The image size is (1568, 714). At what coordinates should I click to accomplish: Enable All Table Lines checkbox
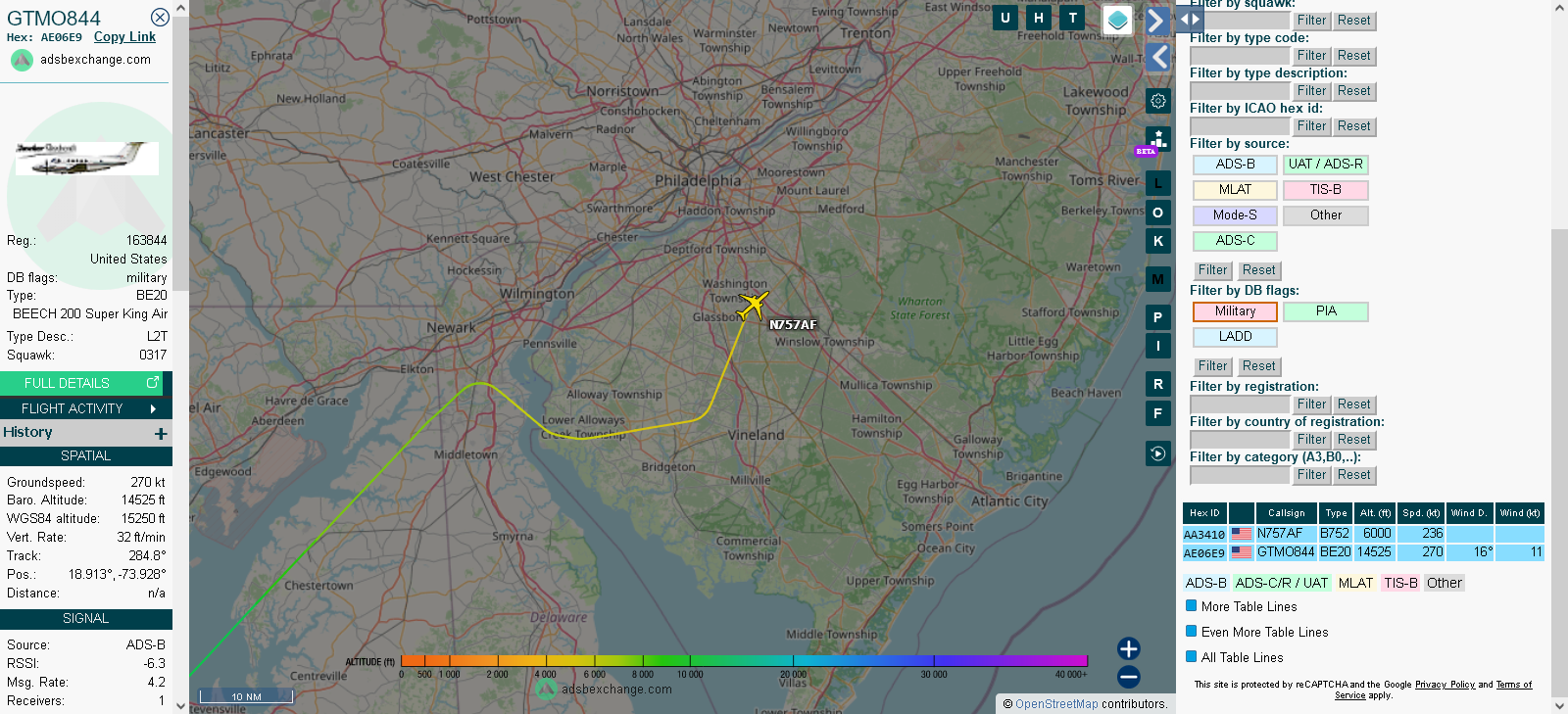(1192, 657)
